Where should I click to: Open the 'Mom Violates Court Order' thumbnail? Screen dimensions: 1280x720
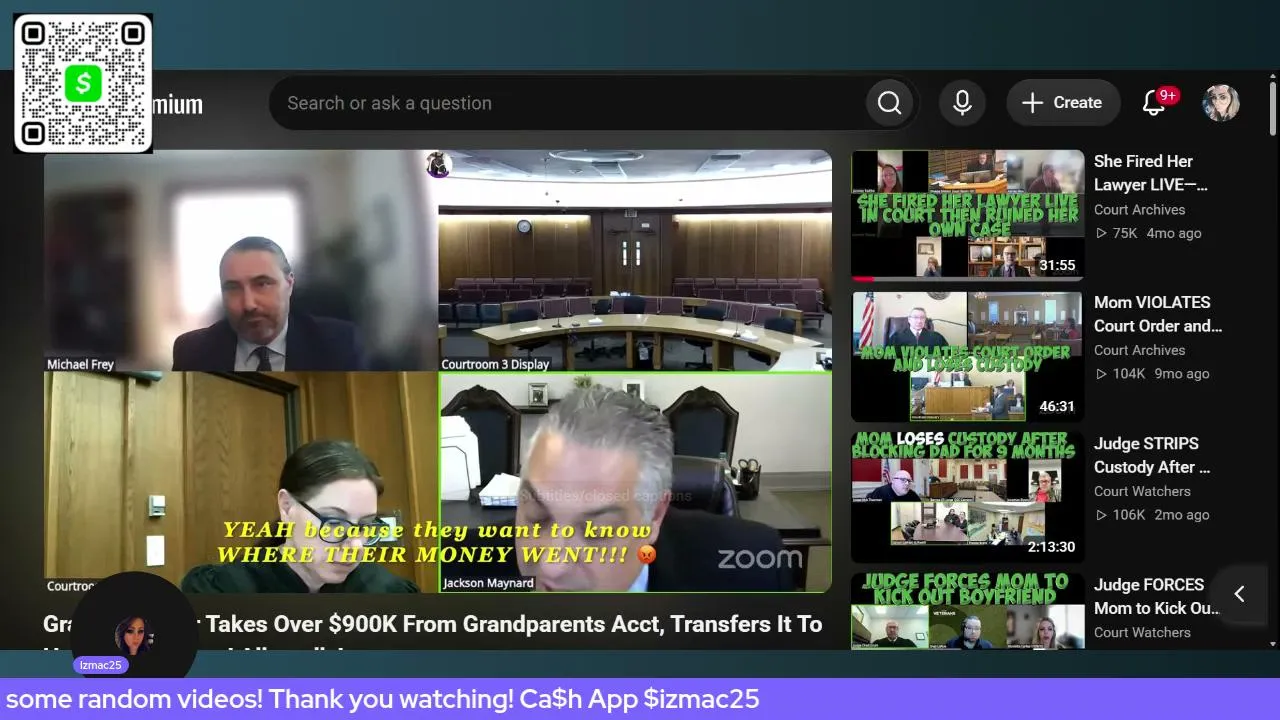point(967,356)
